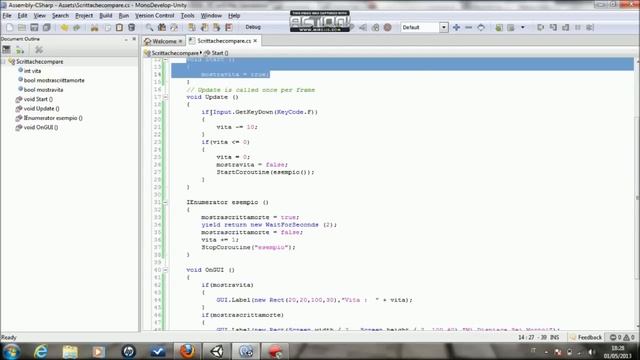Click the Redo toolbar icon
The width and height of the screenshot is (640, 360).
[76, 27]
